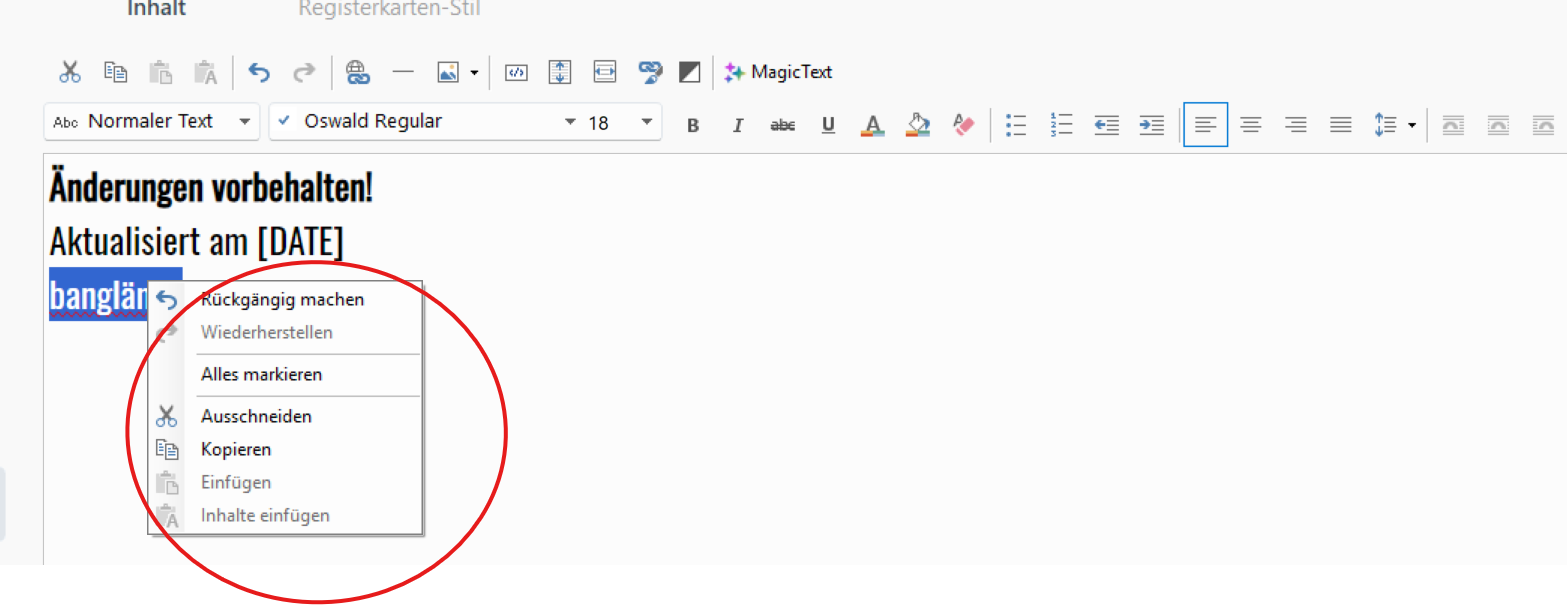Viewport: 1567px width, 605px height.
Task: Click the Aktualisiert am [DATE] text line
Action: [x=196, y=241]
